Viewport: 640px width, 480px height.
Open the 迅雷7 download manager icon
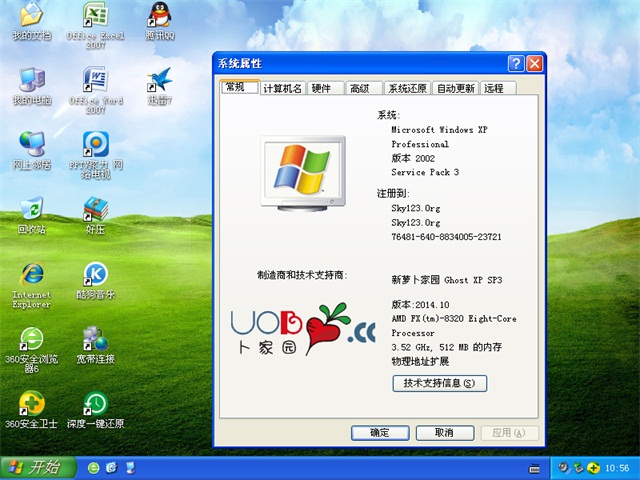pos(158,81)
